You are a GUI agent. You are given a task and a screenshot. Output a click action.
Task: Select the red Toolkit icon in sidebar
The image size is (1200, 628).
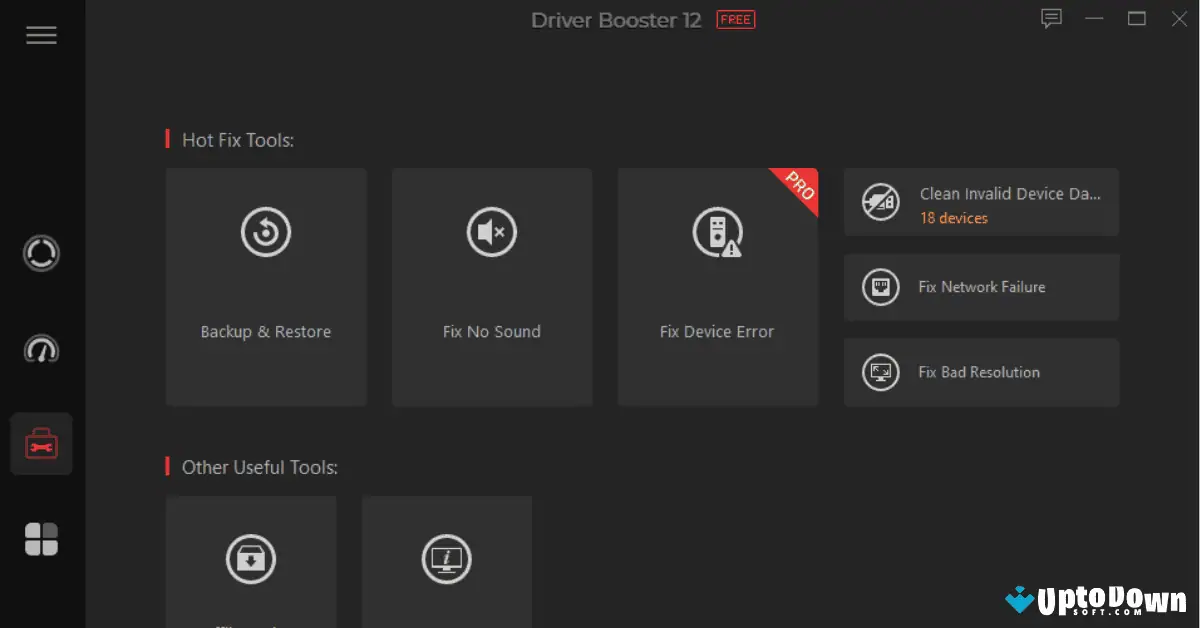(x=41, y=443)
